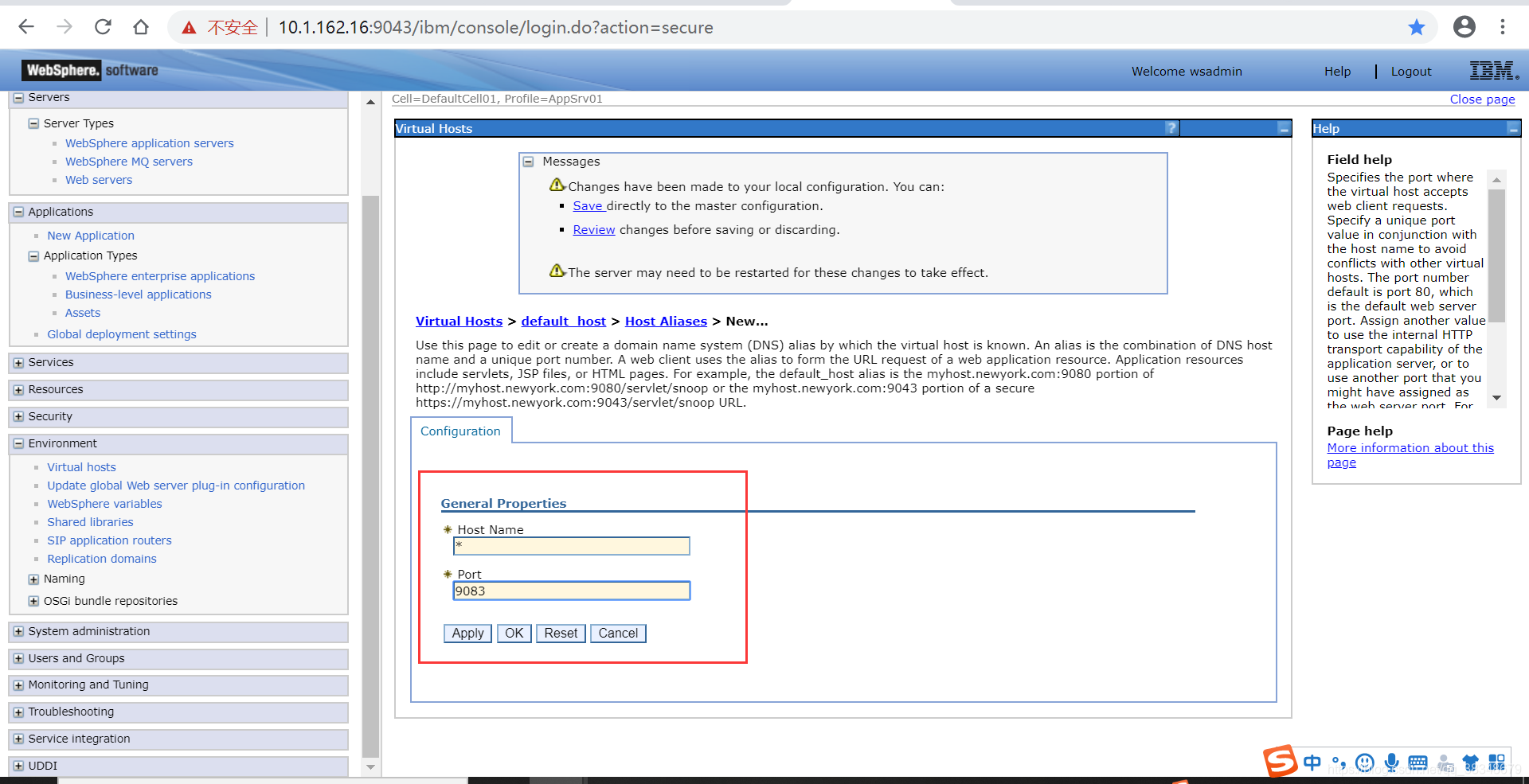Click Help in the top banner

point(1337,72)
